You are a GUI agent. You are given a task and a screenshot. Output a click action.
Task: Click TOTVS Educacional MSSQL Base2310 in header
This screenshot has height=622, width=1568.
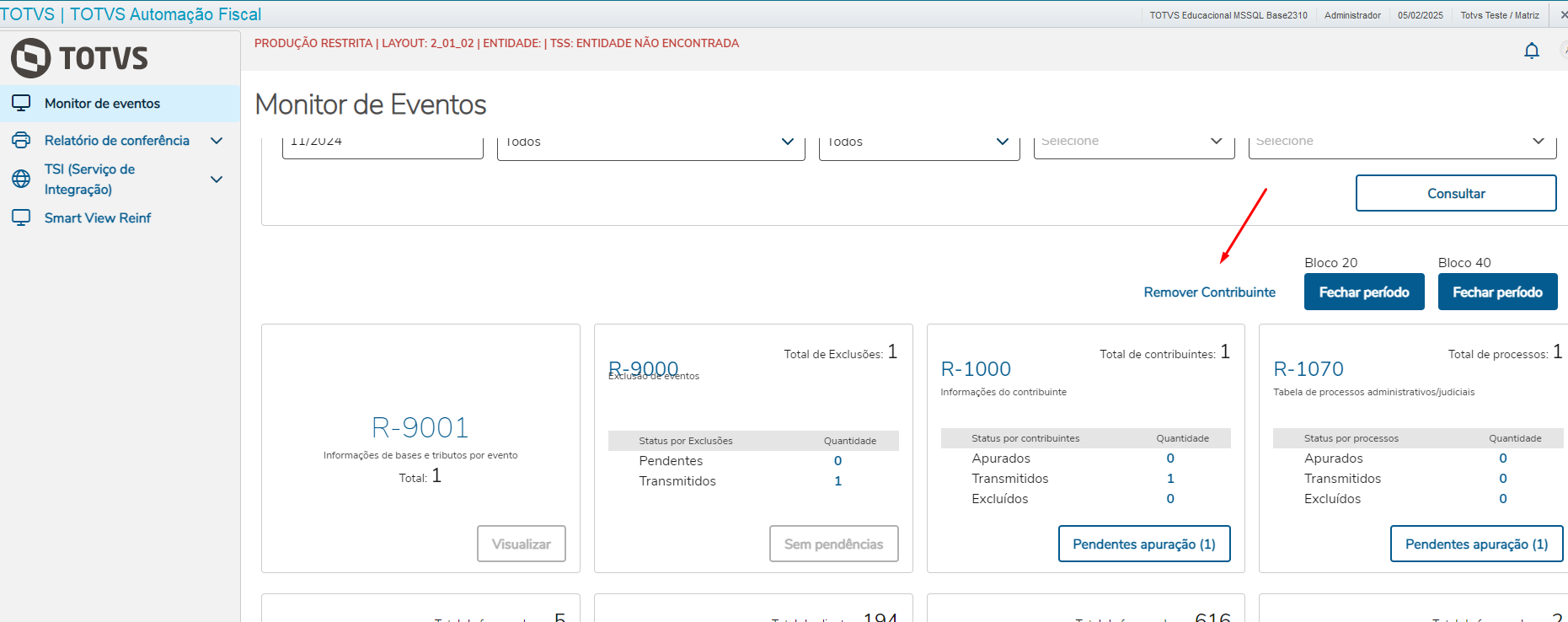[1228, 15]
